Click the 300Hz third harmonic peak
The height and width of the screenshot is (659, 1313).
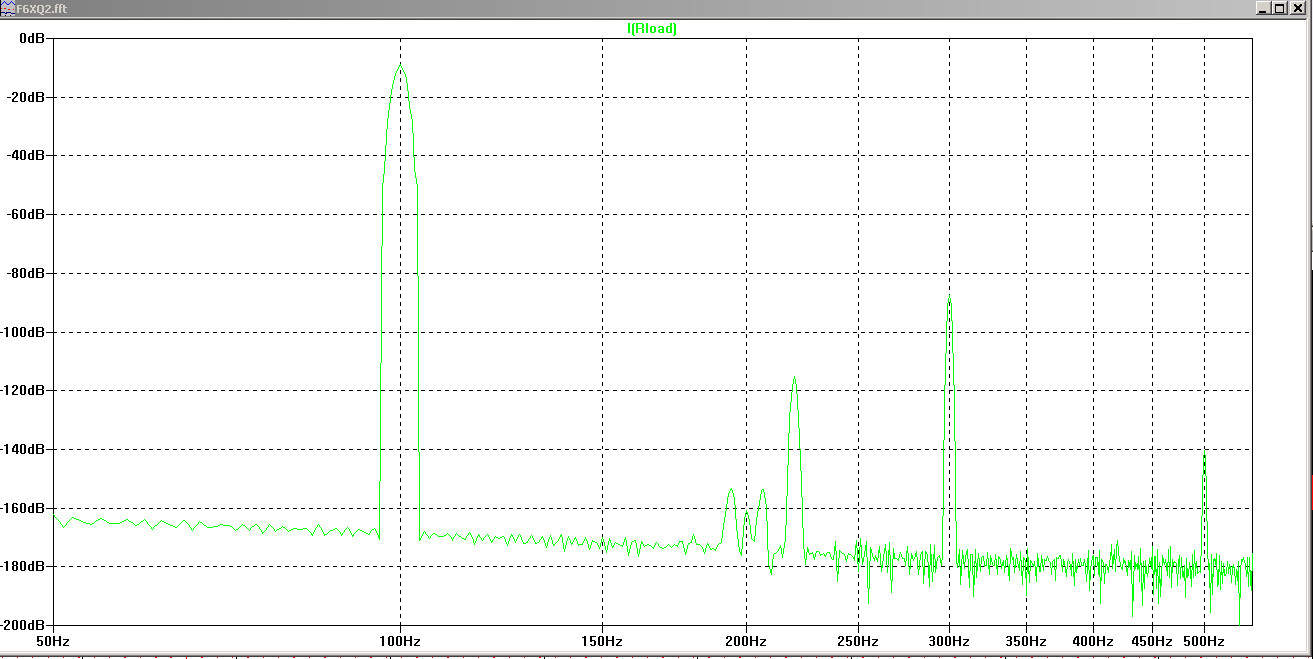coord(949,298)
